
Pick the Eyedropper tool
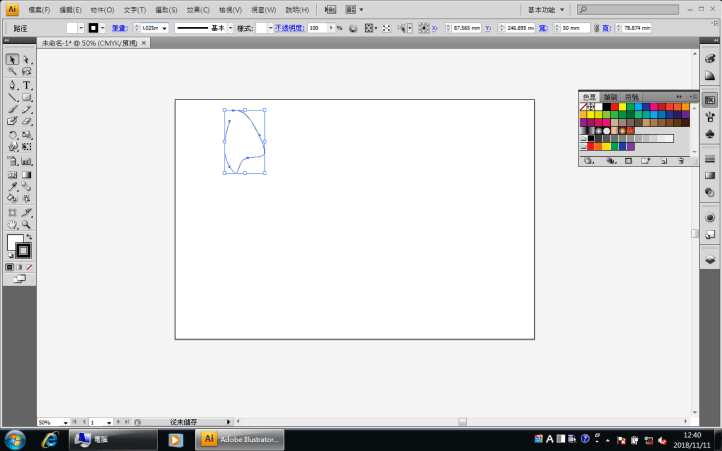click(x=12, y=186)
